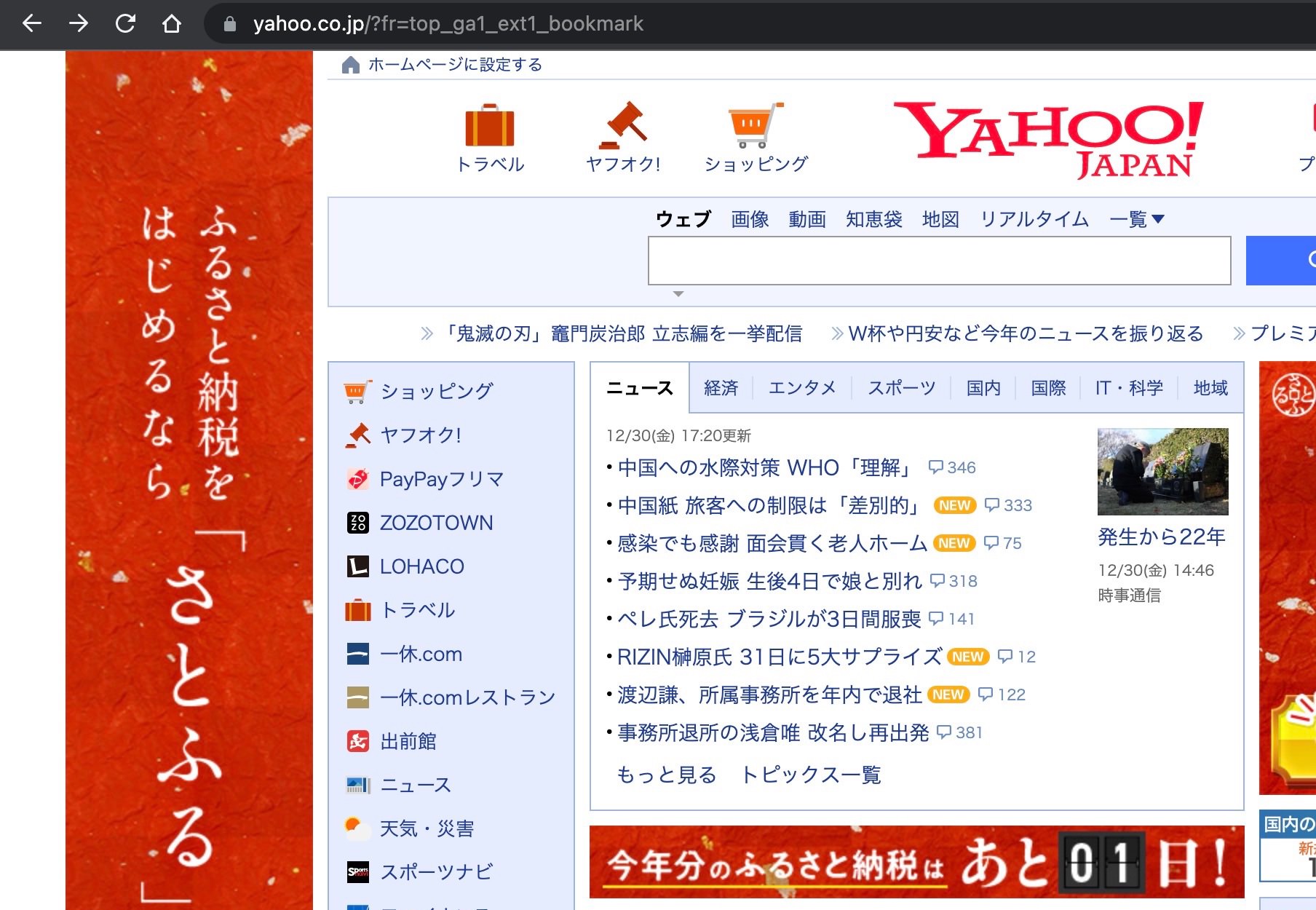Click the blue search button
This screenshot has height=910, width=1316.
(1281, 260)
